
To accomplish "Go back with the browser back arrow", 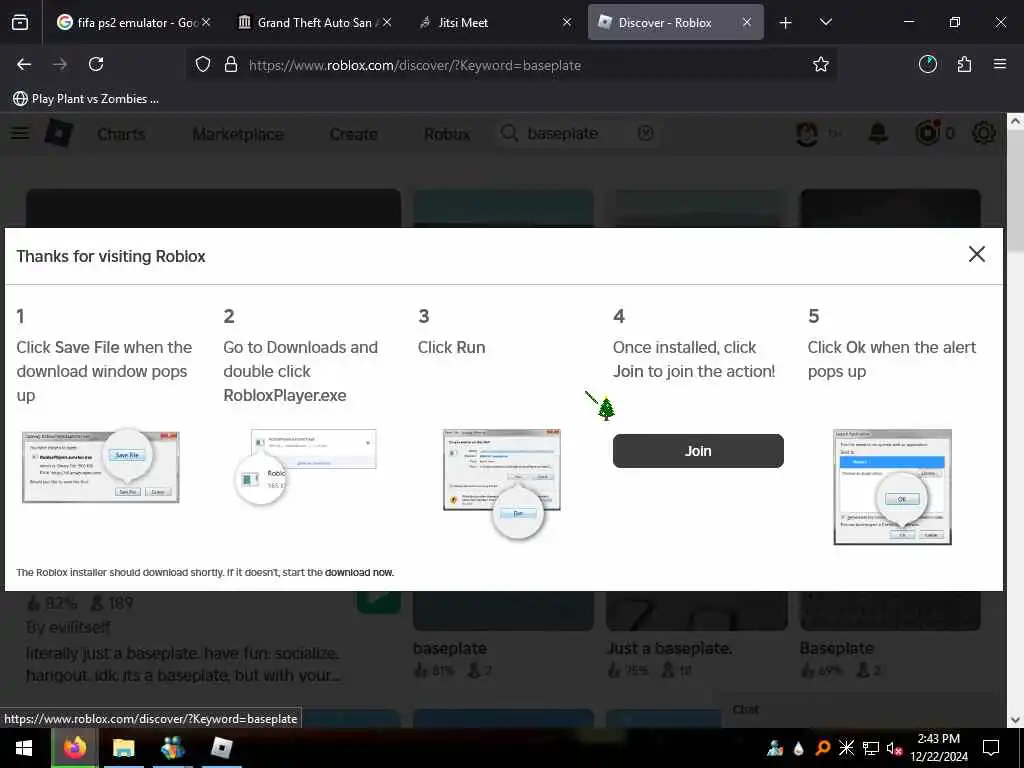I will tap(24, 64).
